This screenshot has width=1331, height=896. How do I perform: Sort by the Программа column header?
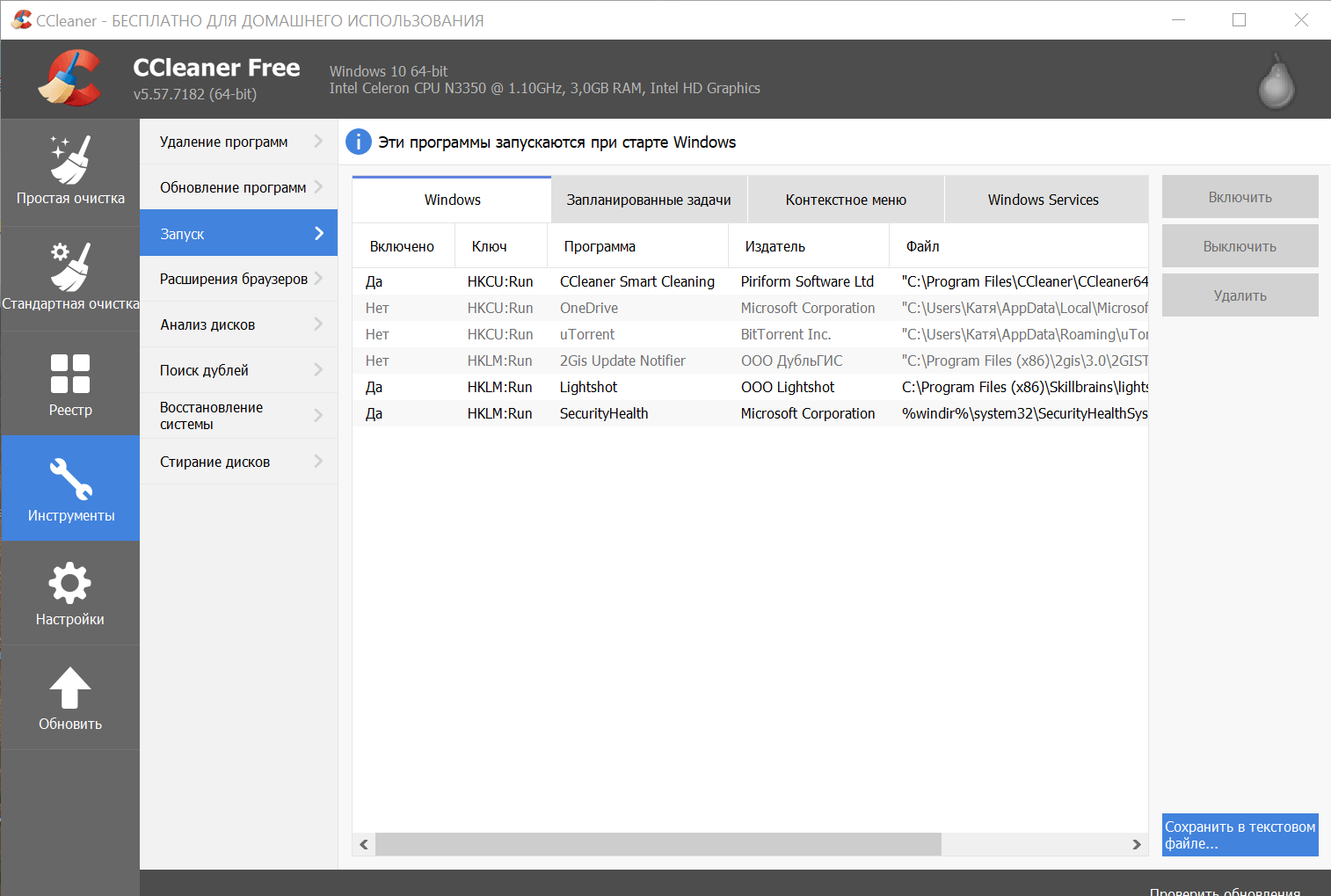(637, 246)
